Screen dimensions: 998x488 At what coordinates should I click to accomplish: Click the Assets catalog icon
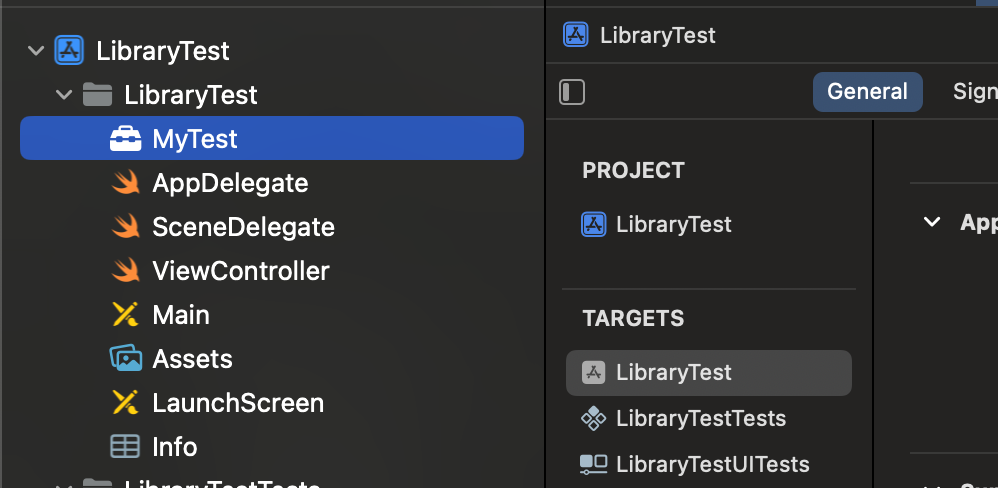(x=126, y=359)
